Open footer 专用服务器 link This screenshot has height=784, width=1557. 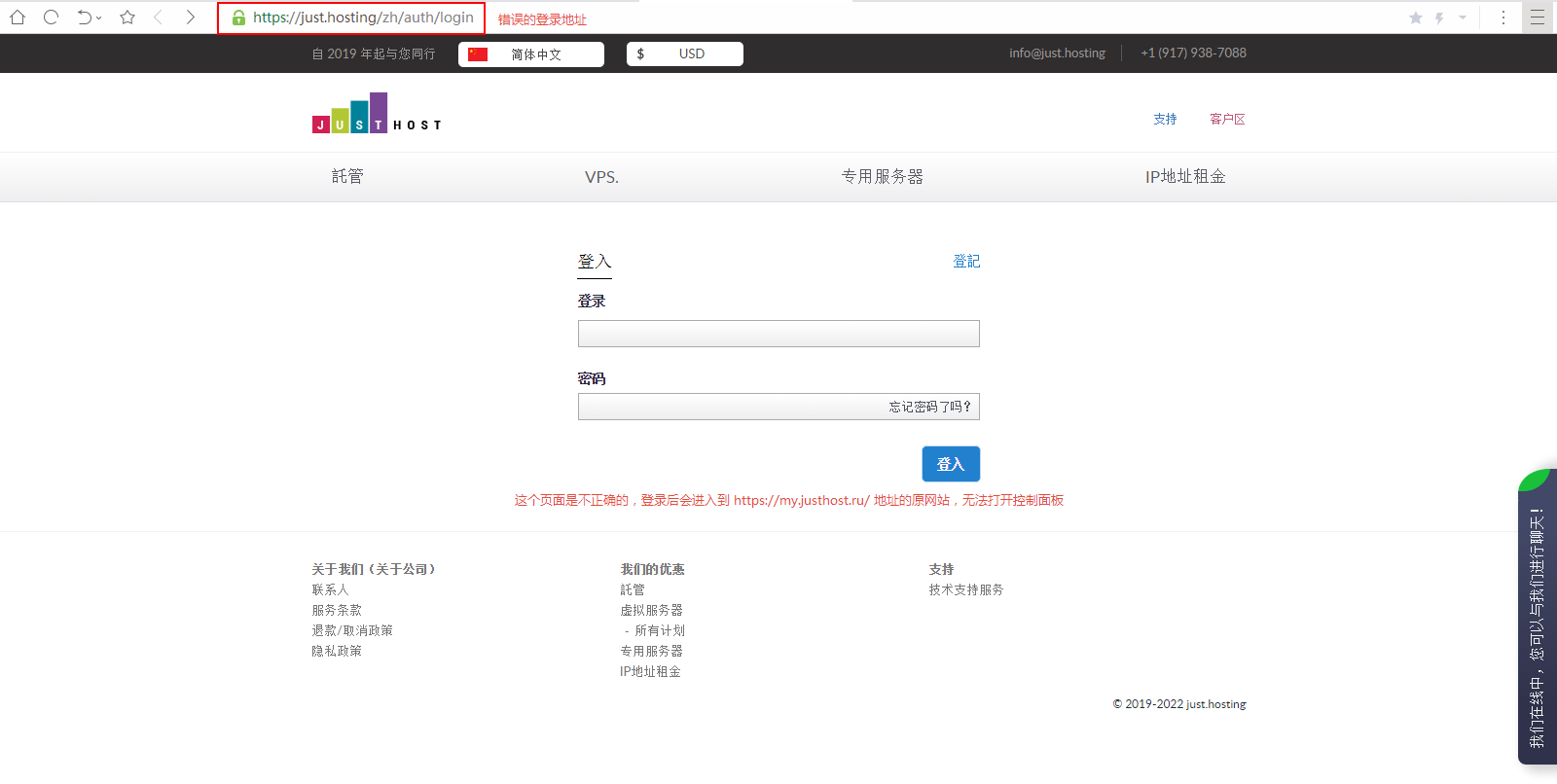coord(651,651)
